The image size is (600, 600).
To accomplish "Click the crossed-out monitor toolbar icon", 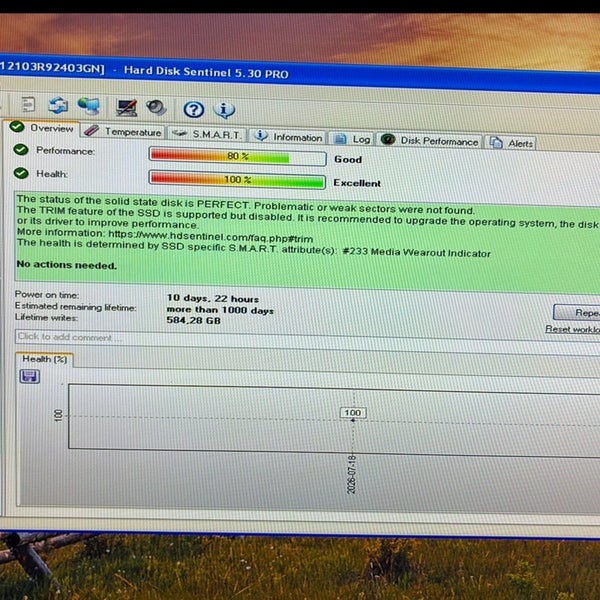I will tap(127, 108).
